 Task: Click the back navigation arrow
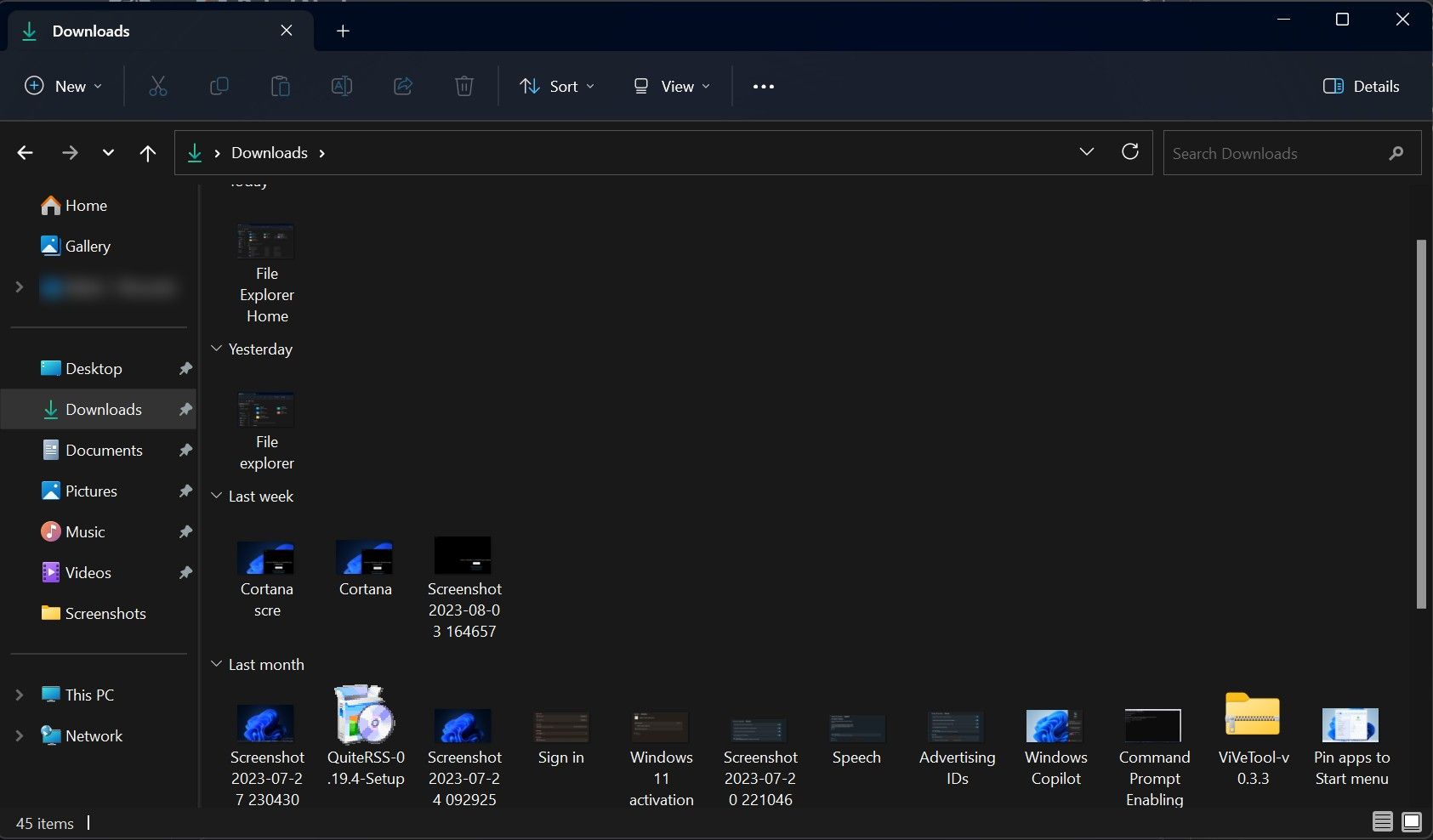pos(25,152)
